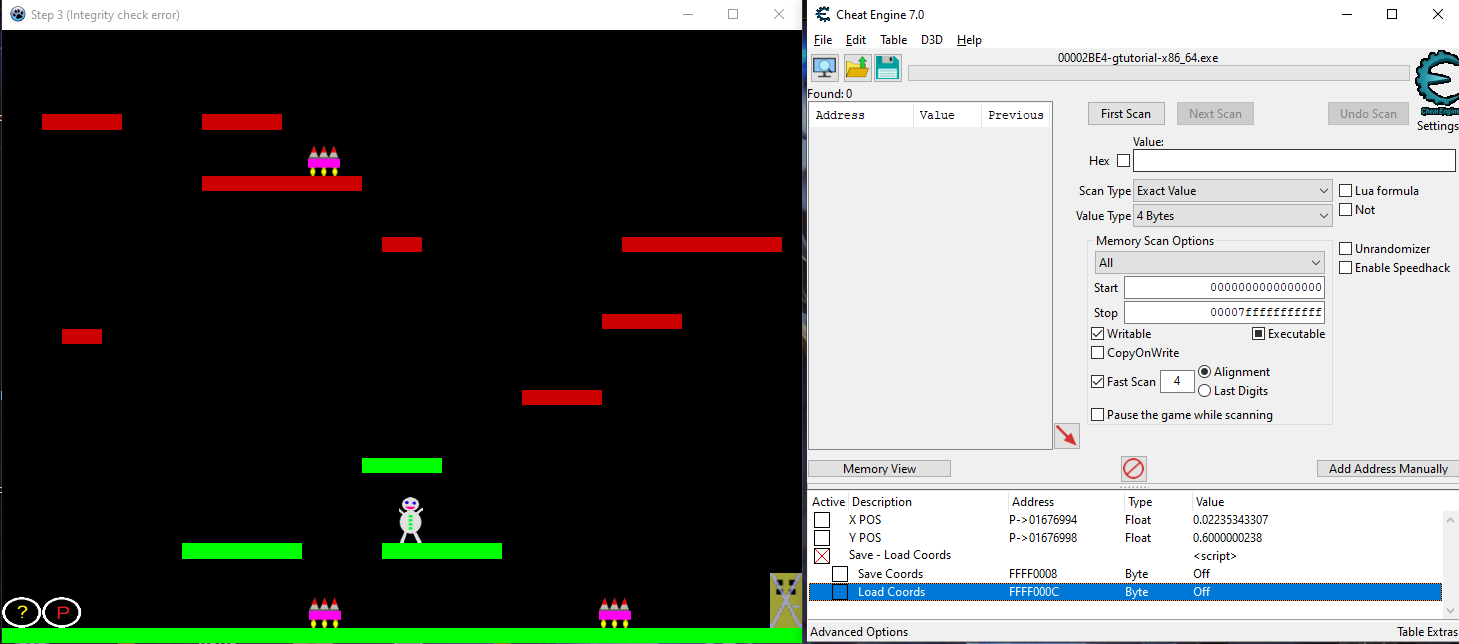Click the red P game button
The image size is (1459, 644).
coord(62,612)
